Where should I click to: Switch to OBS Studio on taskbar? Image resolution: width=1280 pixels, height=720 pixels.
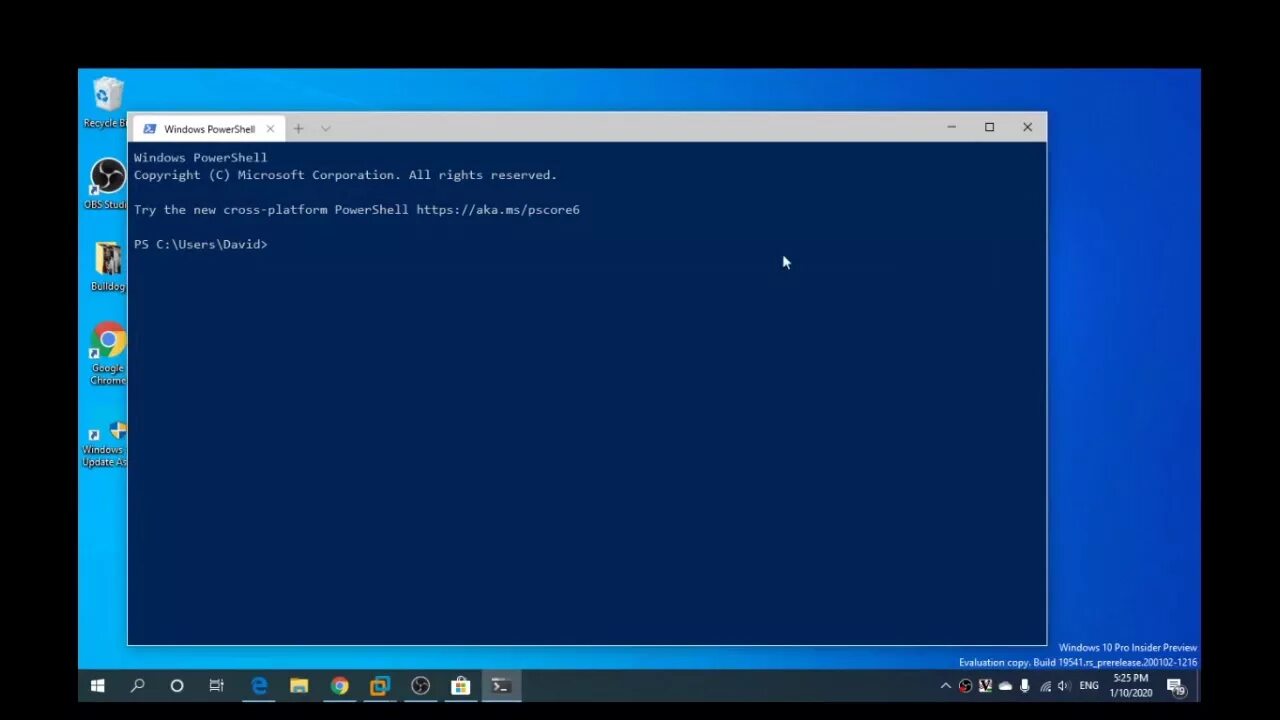[420, 686]
